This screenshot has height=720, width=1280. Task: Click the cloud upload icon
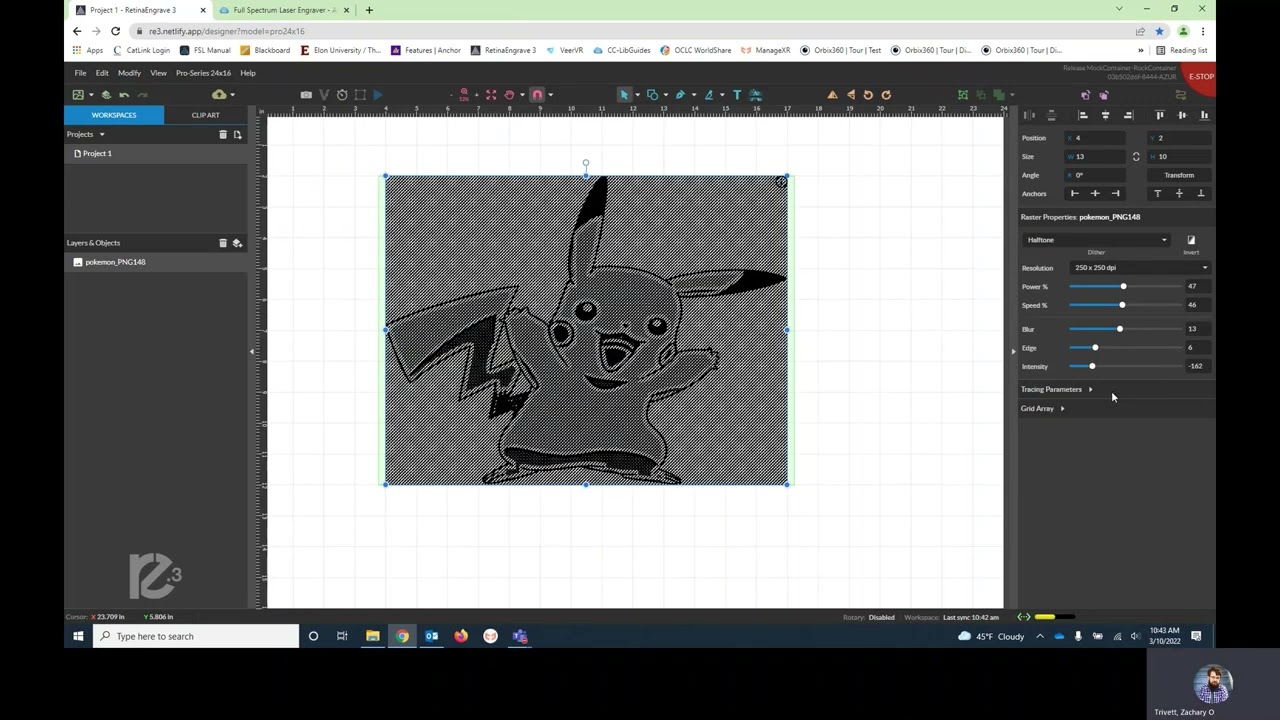pyautogui.click(x=219, y=95)
